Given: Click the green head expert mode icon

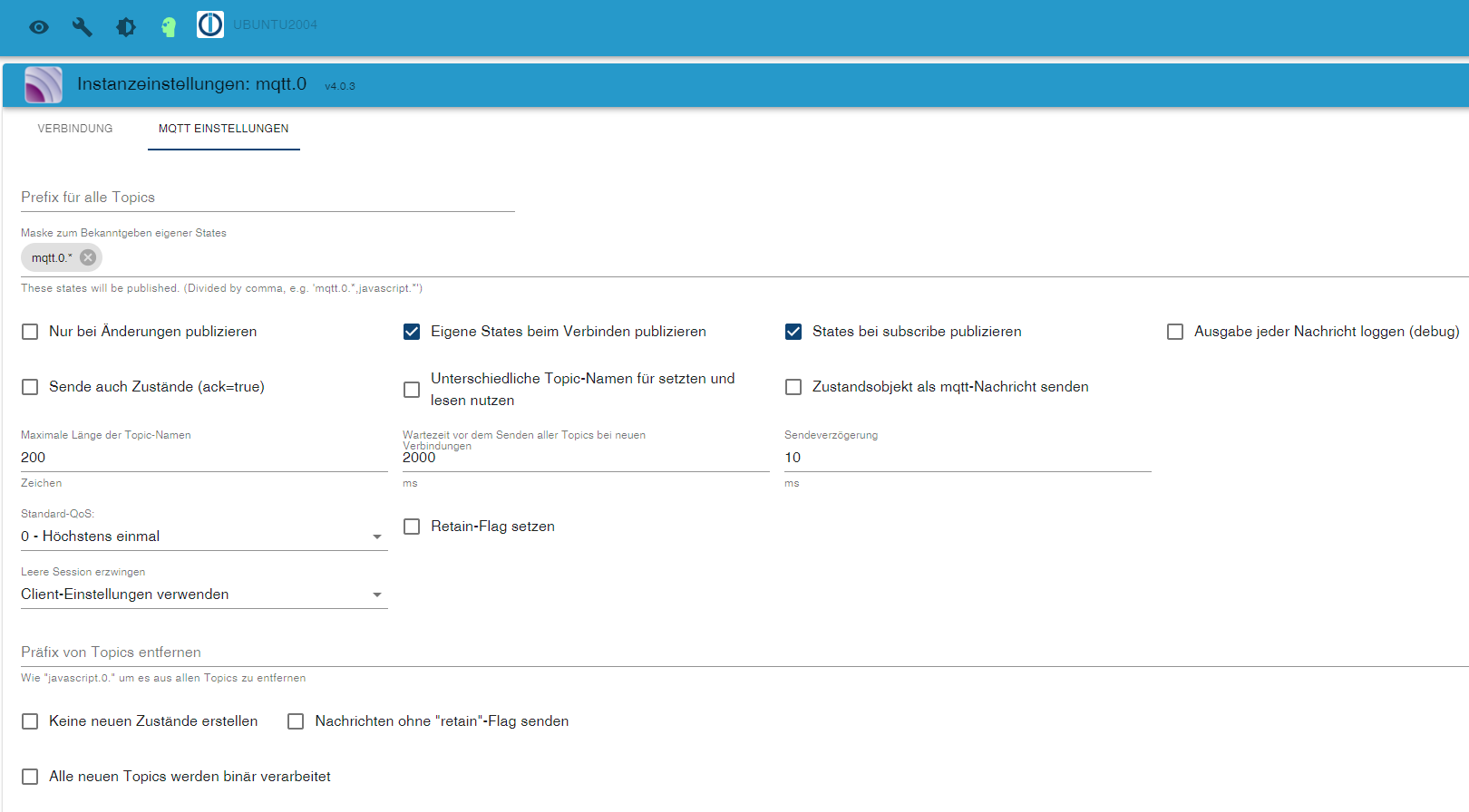Looking at the screenshot, I should 169,27.
